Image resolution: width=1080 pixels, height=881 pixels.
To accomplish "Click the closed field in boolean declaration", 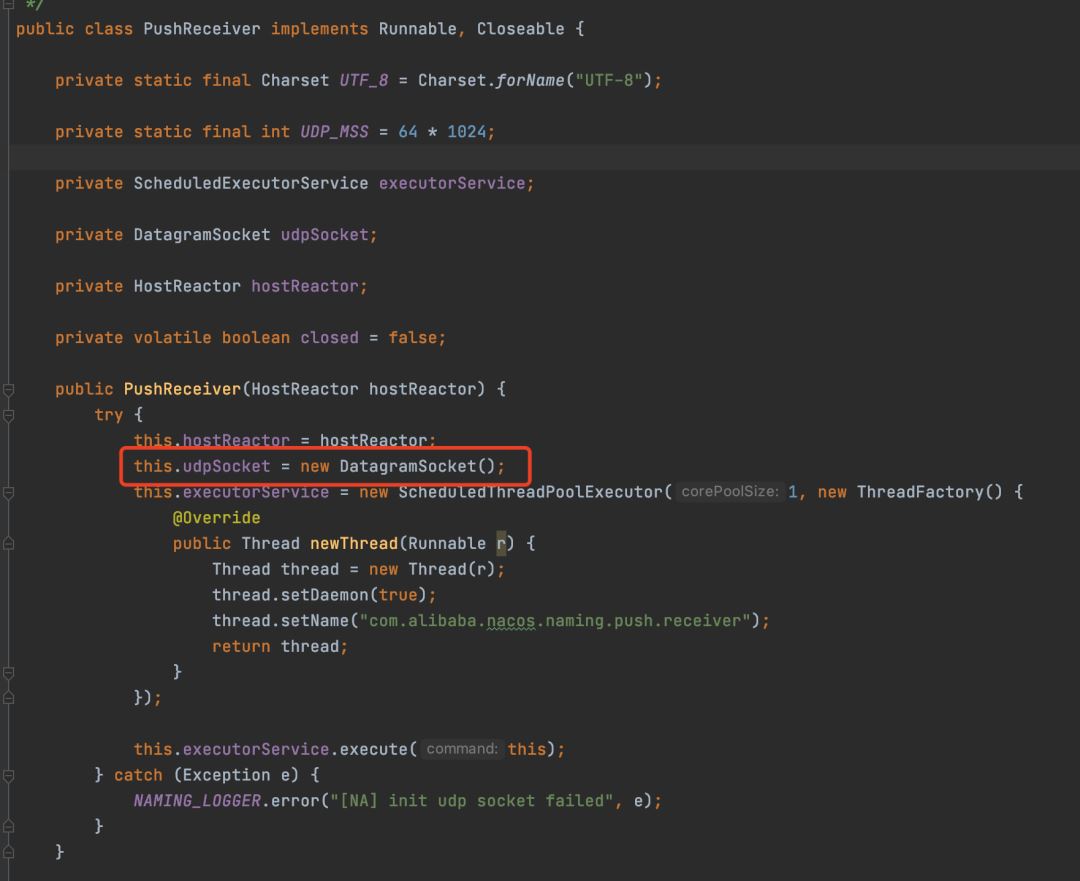I will (329, 338).
